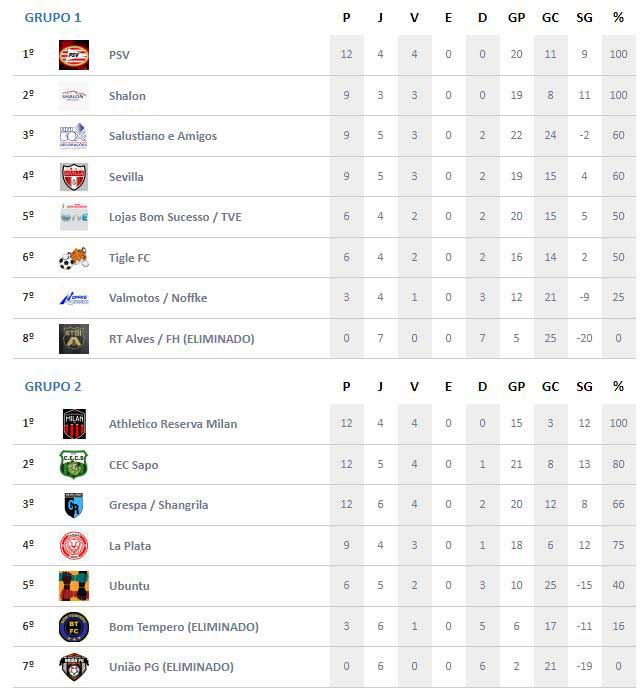Image resolution: width=643 pixels, height=696 pixels.
Task: Click the Valmotos / Noffke logo
Action: [x=74, y=298]
